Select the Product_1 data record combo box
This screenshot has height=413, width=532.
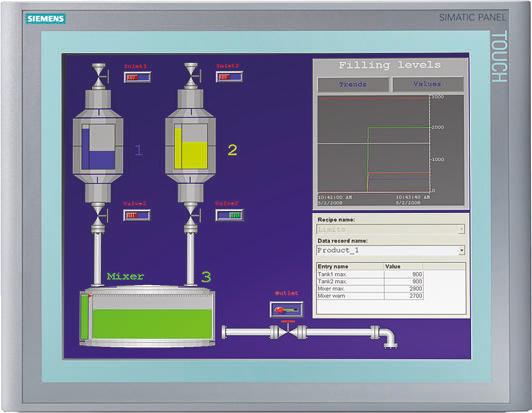[391, 251]
